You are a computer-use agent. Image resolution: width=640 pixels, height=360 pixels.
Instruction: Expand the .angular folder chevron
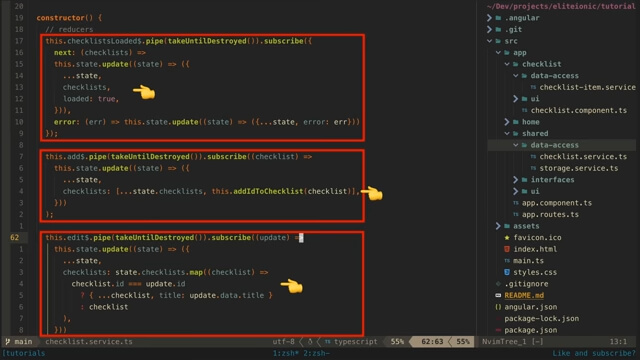click(489, 18)
